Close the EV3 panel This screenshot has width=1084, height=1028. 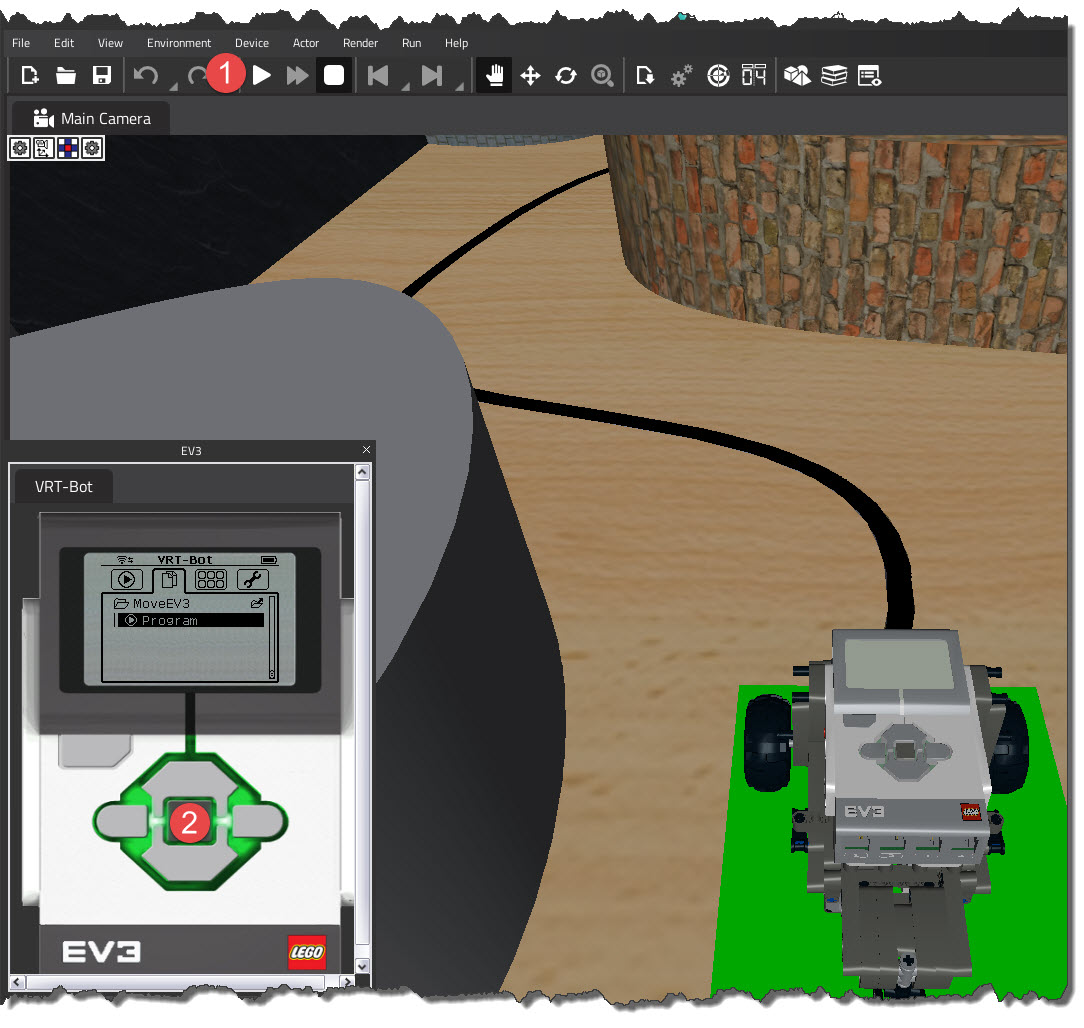pos(366,450)
